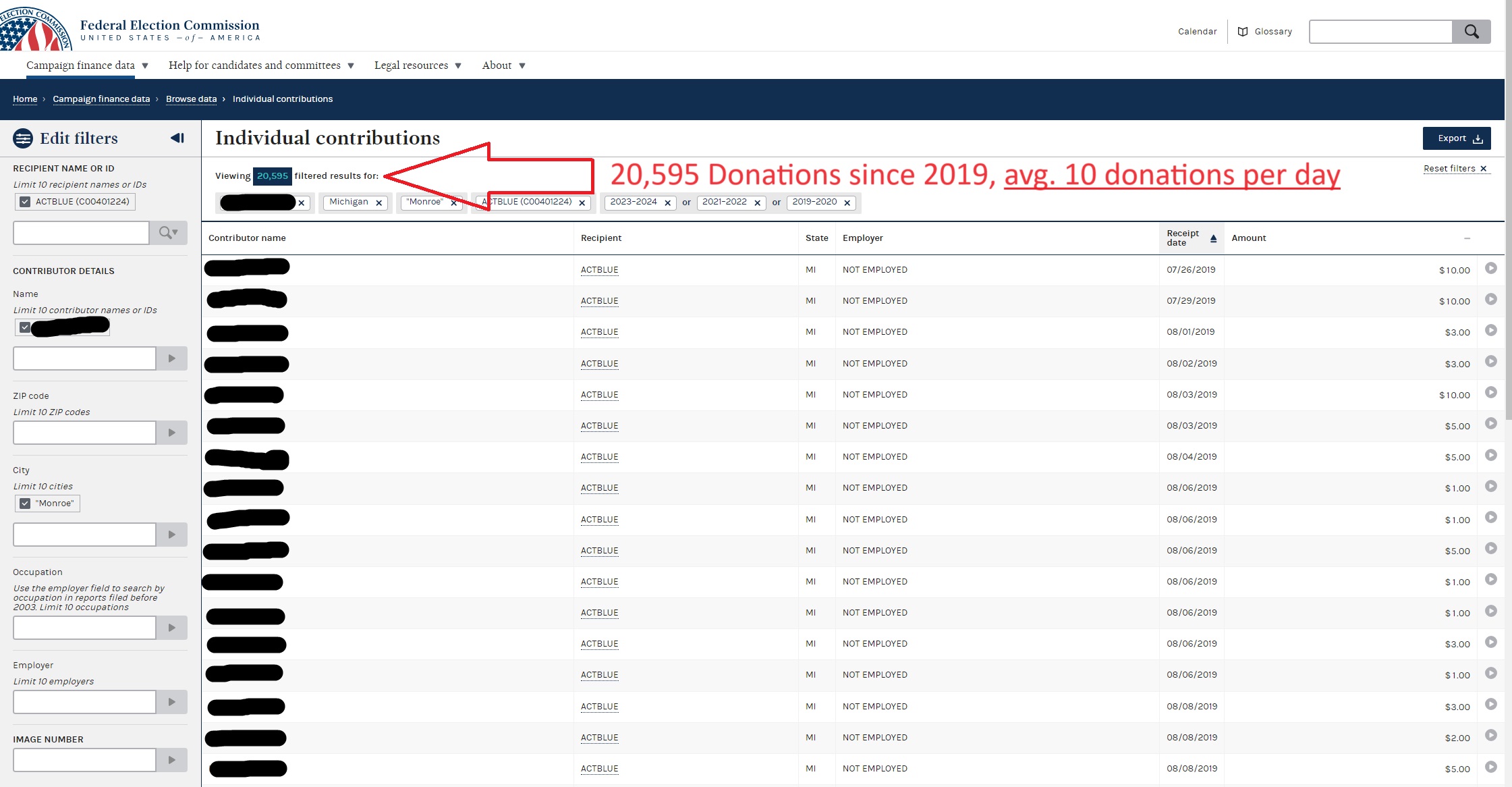Open ACTBLUE recipient link in 07/26/2019 row
Image resolution: width=1512 pixels, height=787 pixels.
click(599, 270)
